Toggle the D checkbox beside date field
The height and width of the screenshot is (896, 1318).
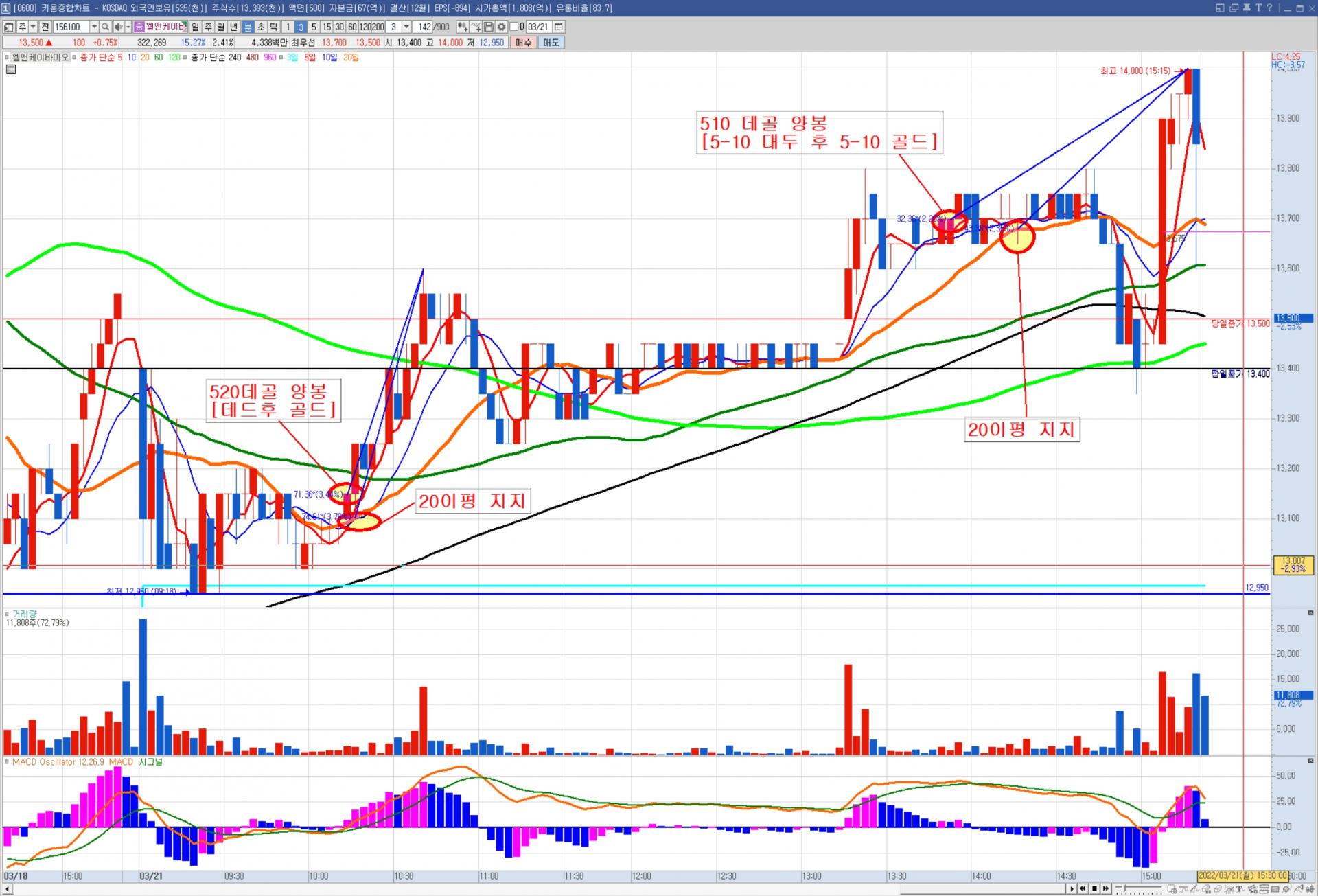pyautogui.click(x=513, y=27)
